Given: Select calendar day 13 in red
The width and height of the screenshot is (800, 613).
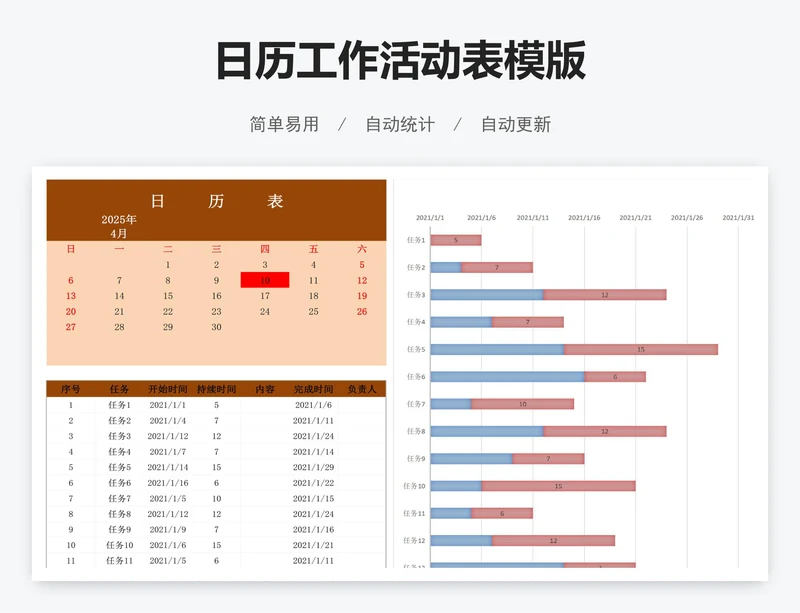Looking at the screenshot, I should 71,296.
